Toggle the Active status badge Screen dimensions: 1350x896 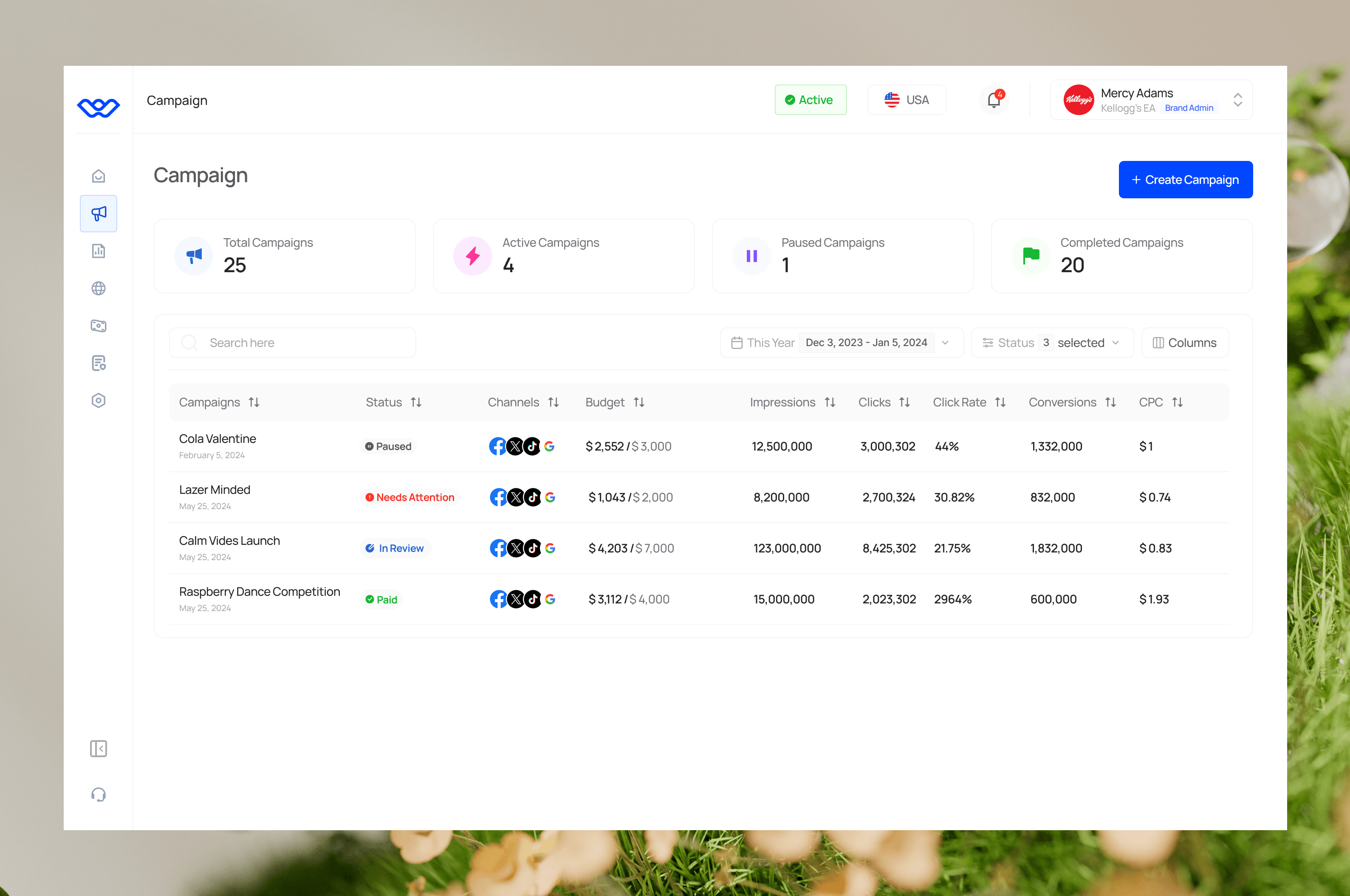click(x=810, y=100)
